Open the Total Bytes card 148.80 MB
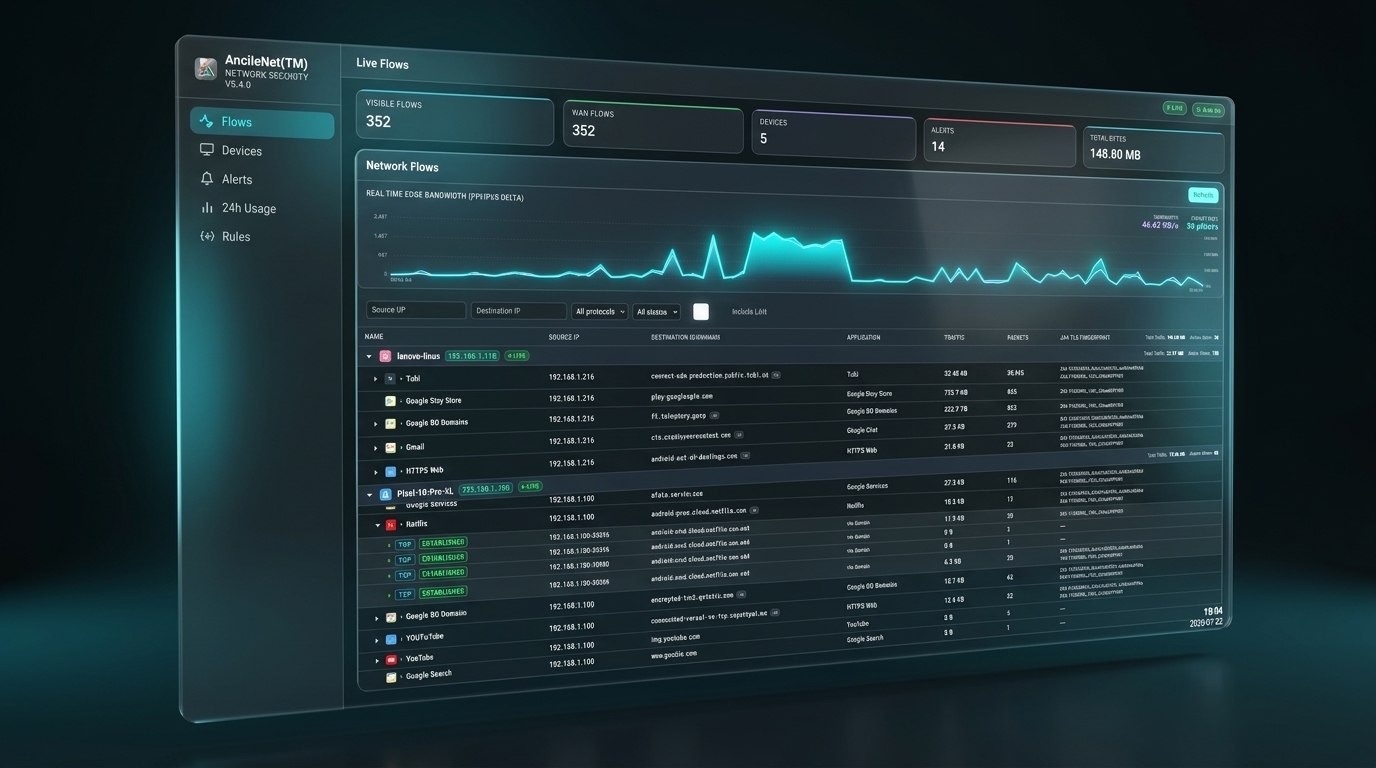 click(x=1153, y=149)
